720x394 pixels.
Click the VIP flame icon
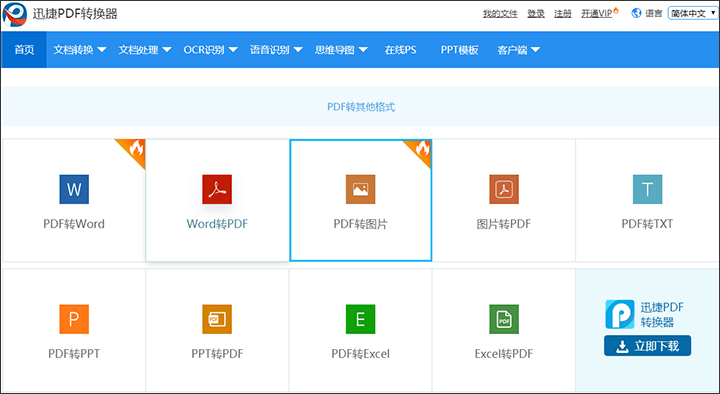[616, 11]
